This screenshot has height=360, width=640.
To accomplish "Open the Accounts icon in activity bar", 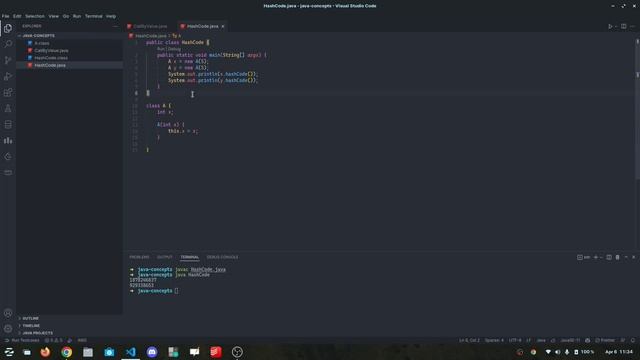I will [8, 313].
